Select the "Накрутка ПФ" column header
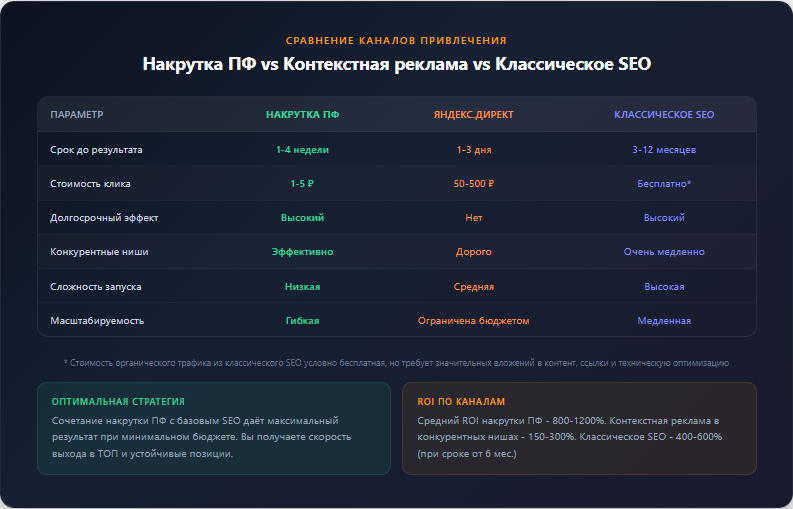 pos(302,115)
